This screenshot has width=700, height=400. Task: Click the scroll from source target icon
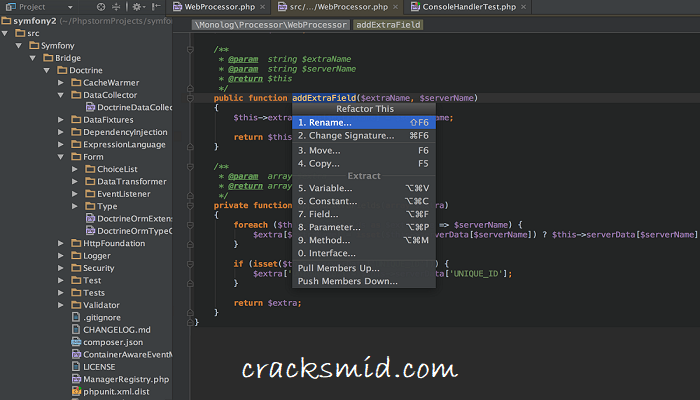point(101,7)
